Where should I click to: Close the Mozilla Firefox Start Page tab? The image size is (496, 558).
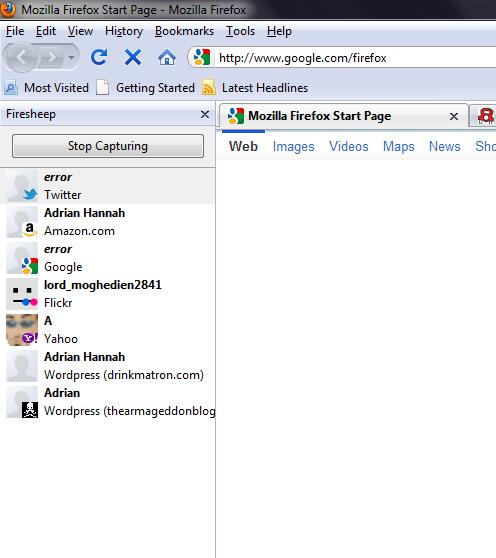click(x=454, y=116)
